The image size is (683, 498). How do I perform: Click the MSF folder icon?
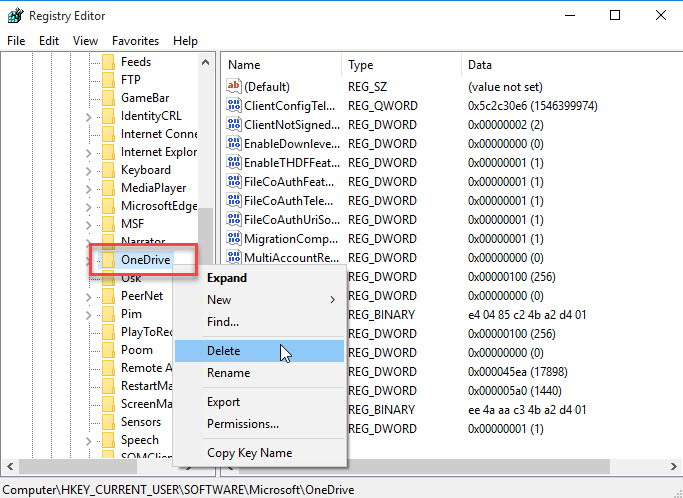(108, 224)
